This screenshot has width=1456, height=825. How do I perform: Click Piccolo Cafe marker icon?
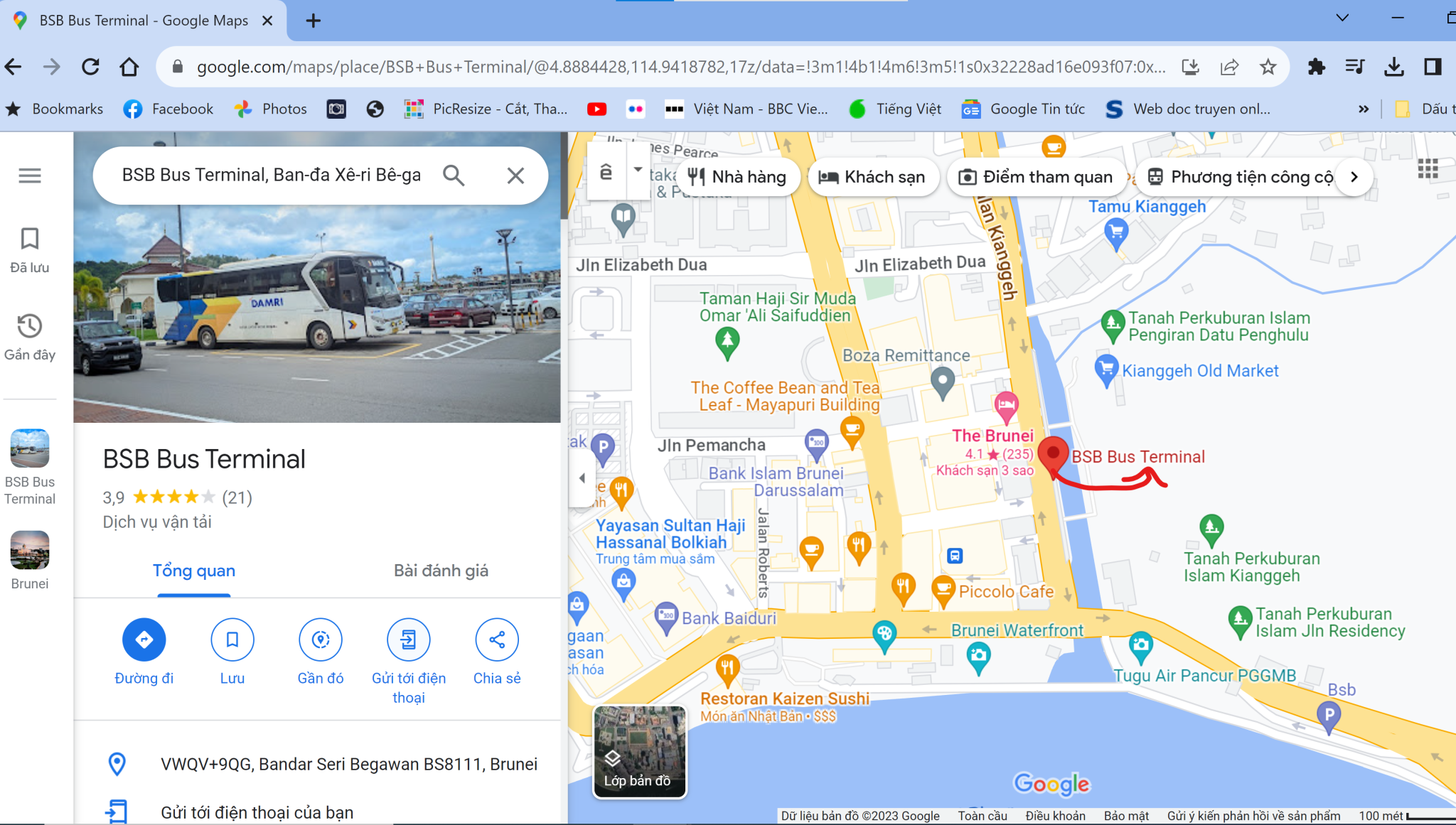[x=943, y=591]
